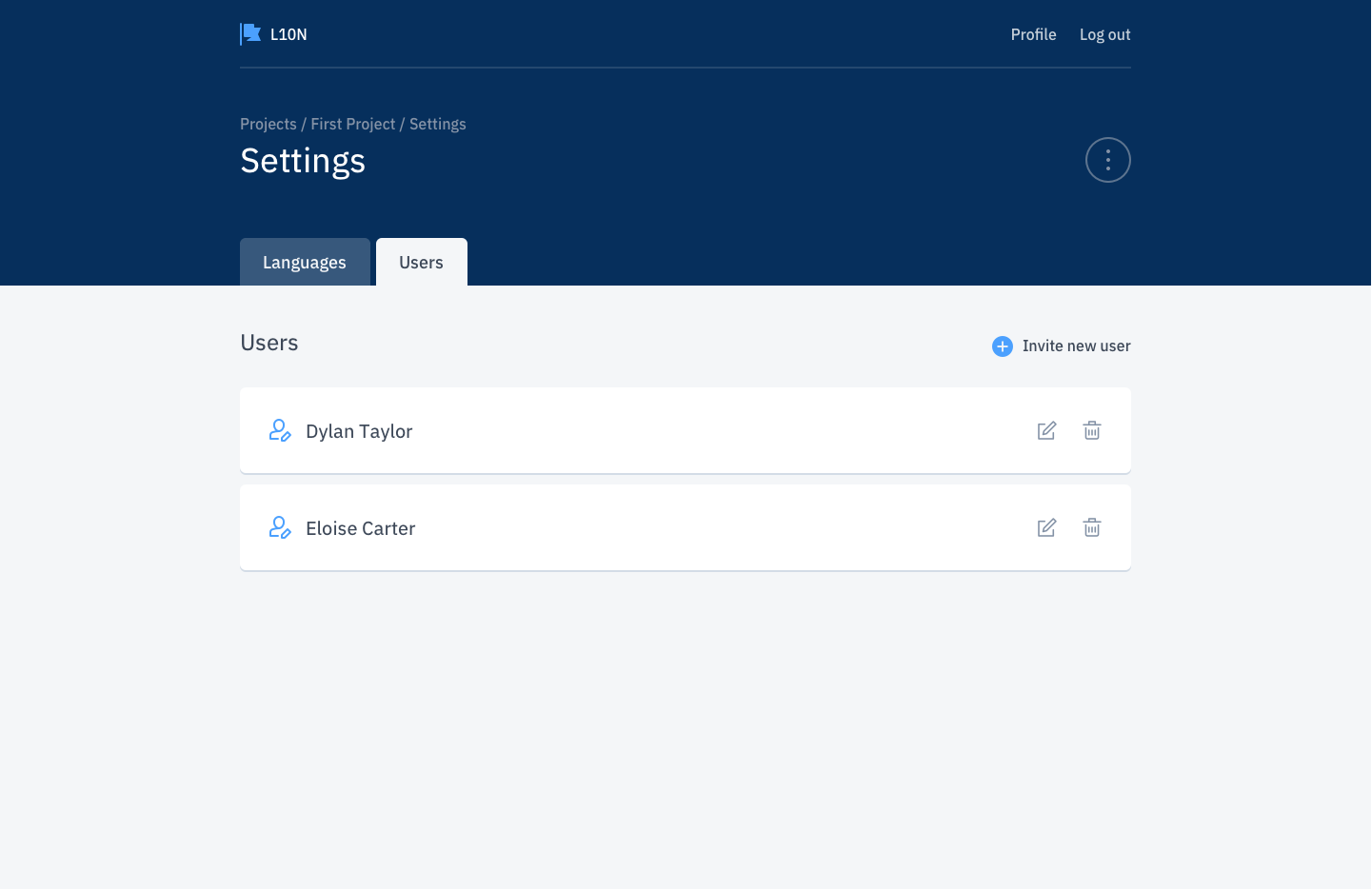
Task: Click the Users section heading
Action: click(x=269, y=343)
